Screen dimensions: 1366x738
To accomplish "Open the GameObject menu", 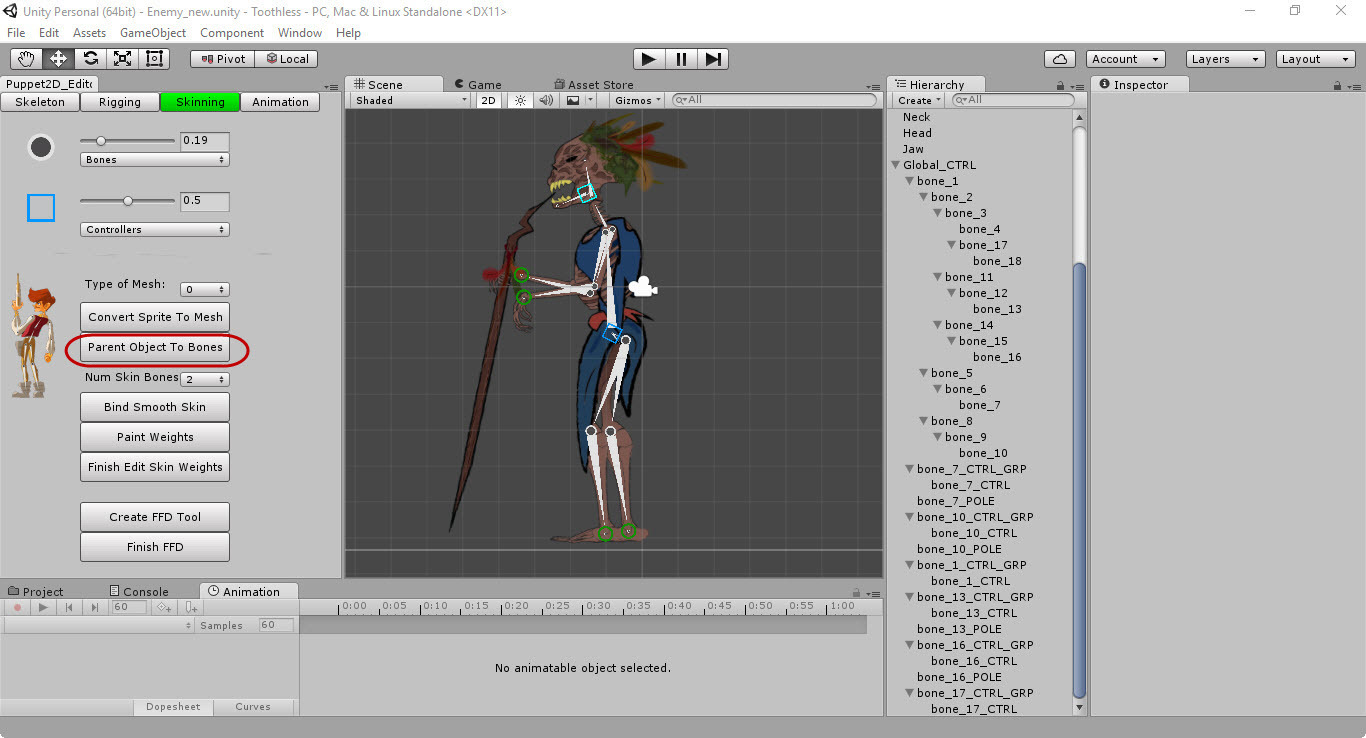I will tap(153, 33).
